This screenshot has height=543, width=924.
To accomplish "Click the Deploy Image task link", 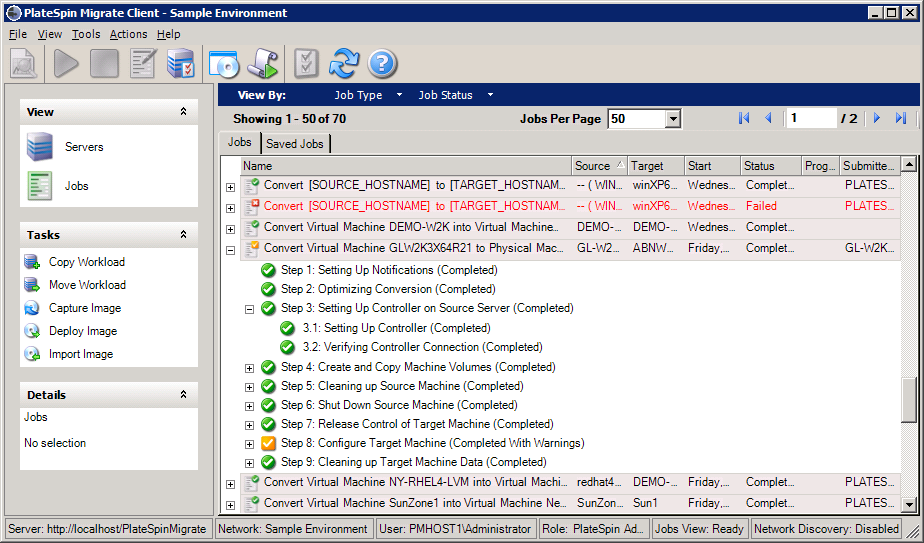I will 83,331.
